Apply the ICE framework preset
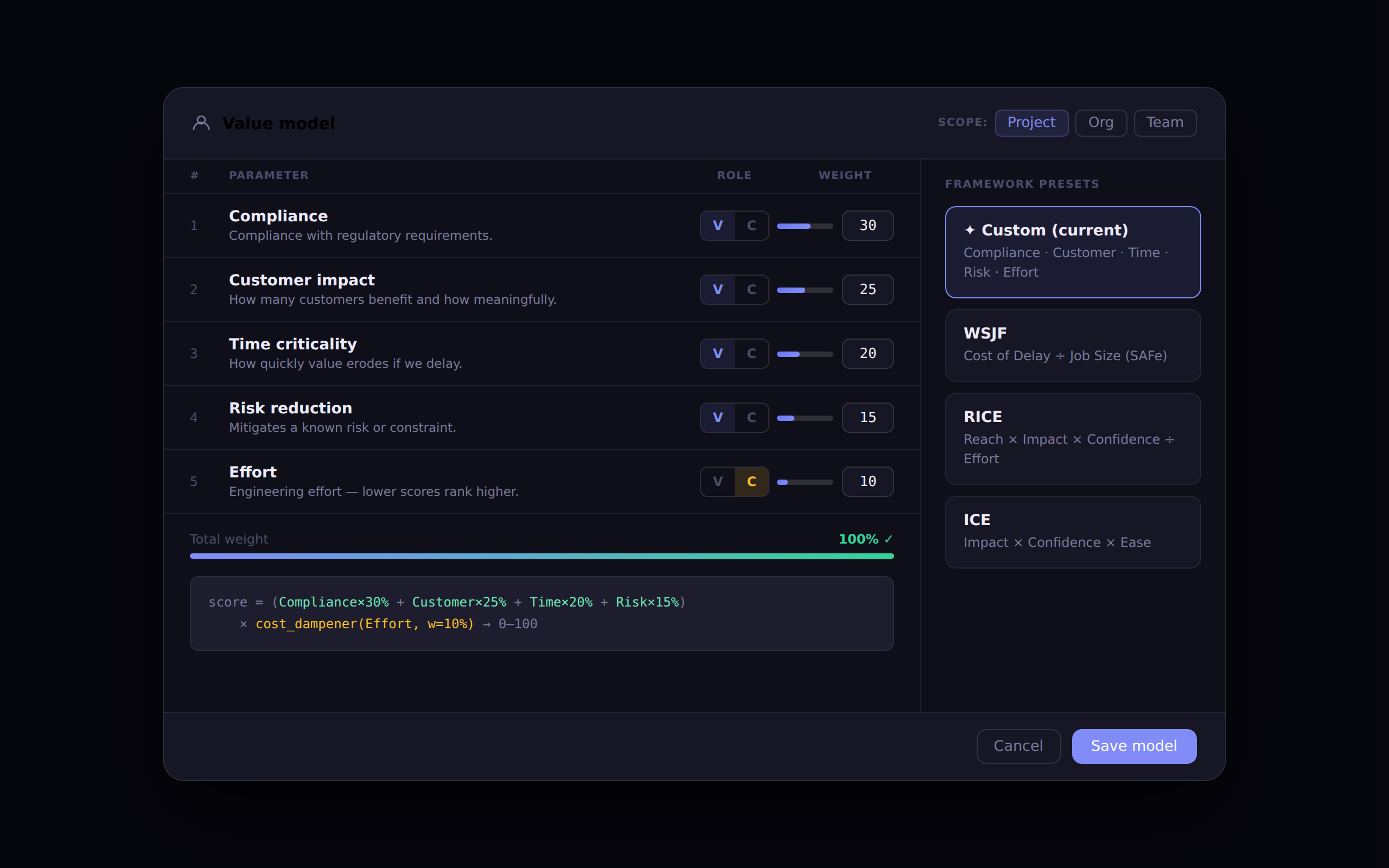This screenshot has height=868, width=1389. coord(1073,532)
